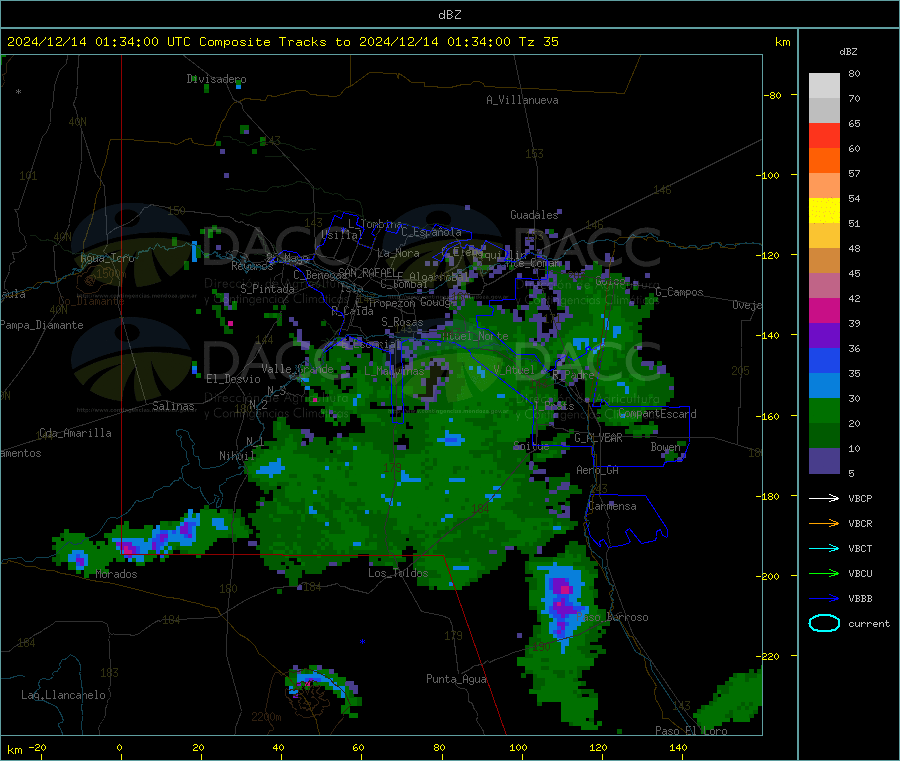Click the cyan 'current' ellipse legend icon
The image size is (900, 761).
click(824, 623)
